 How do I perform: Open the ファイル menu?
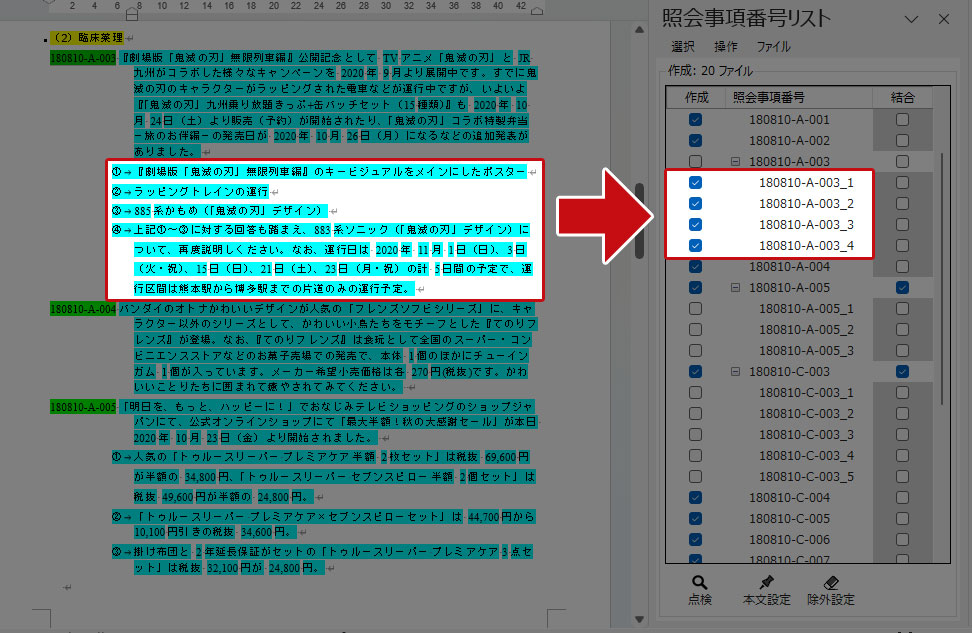click(773, 47)
